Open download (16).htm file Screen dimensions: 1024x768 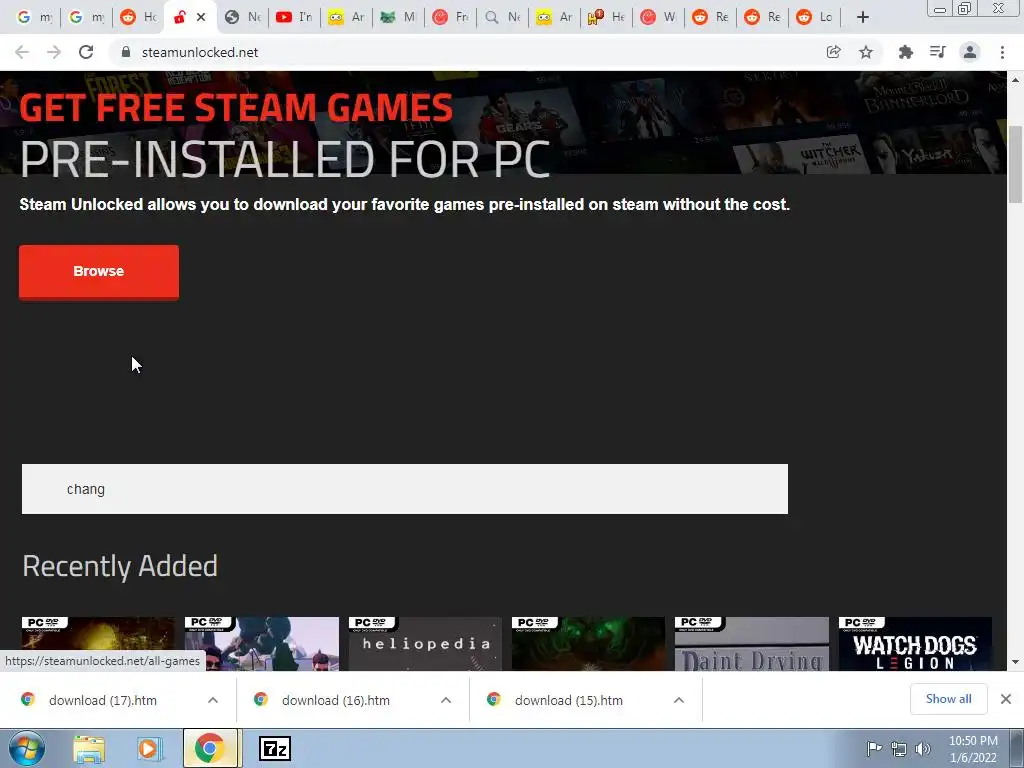336,700
